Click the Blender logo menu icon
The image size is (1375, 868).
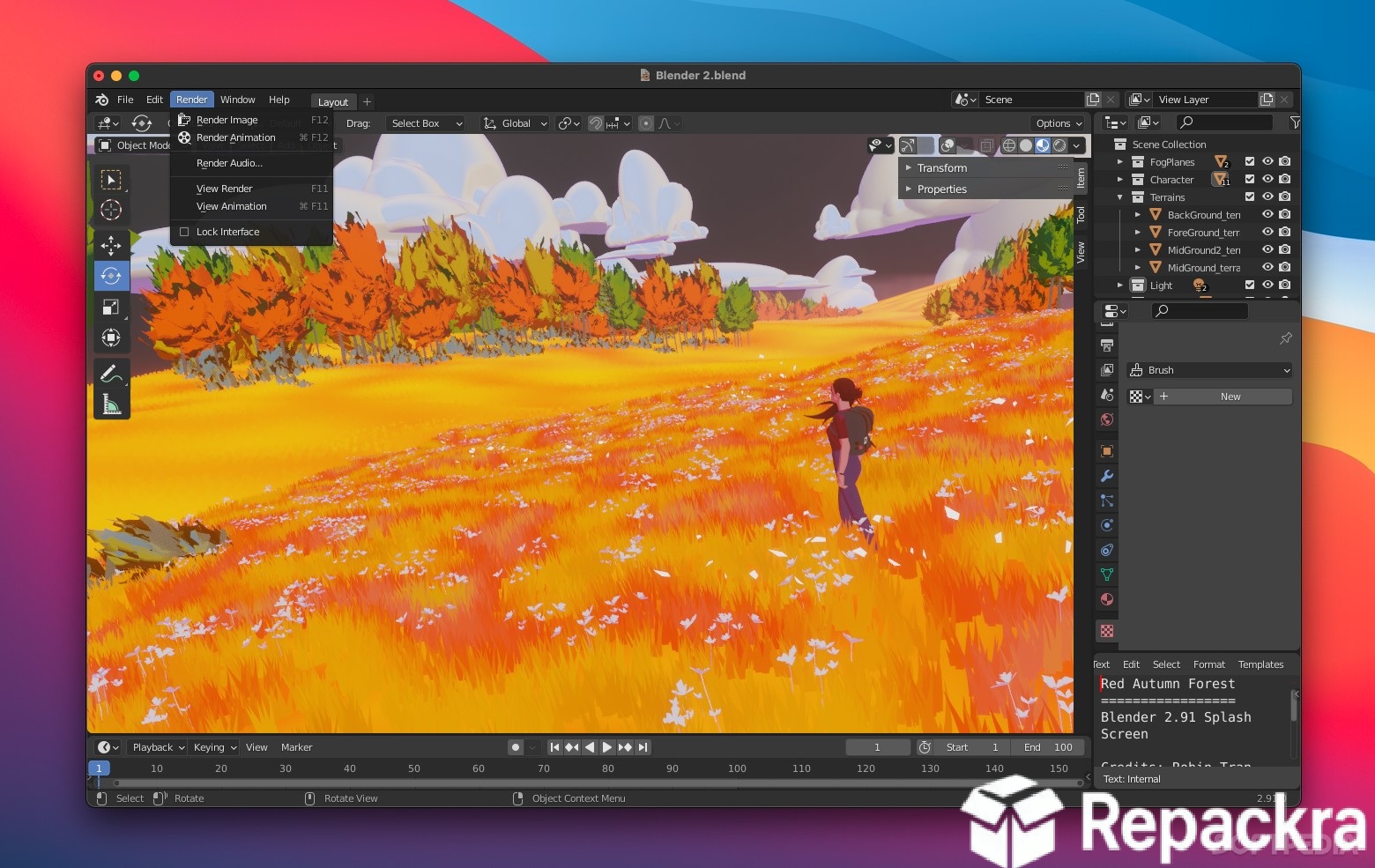[102, 100]
